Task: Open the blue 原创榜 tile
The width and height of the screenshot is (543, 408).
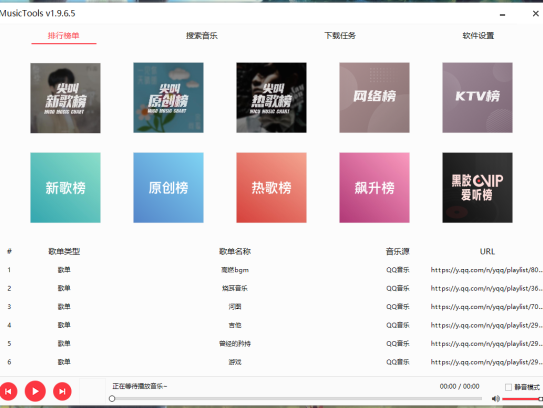Action: [x=168, y=188]
